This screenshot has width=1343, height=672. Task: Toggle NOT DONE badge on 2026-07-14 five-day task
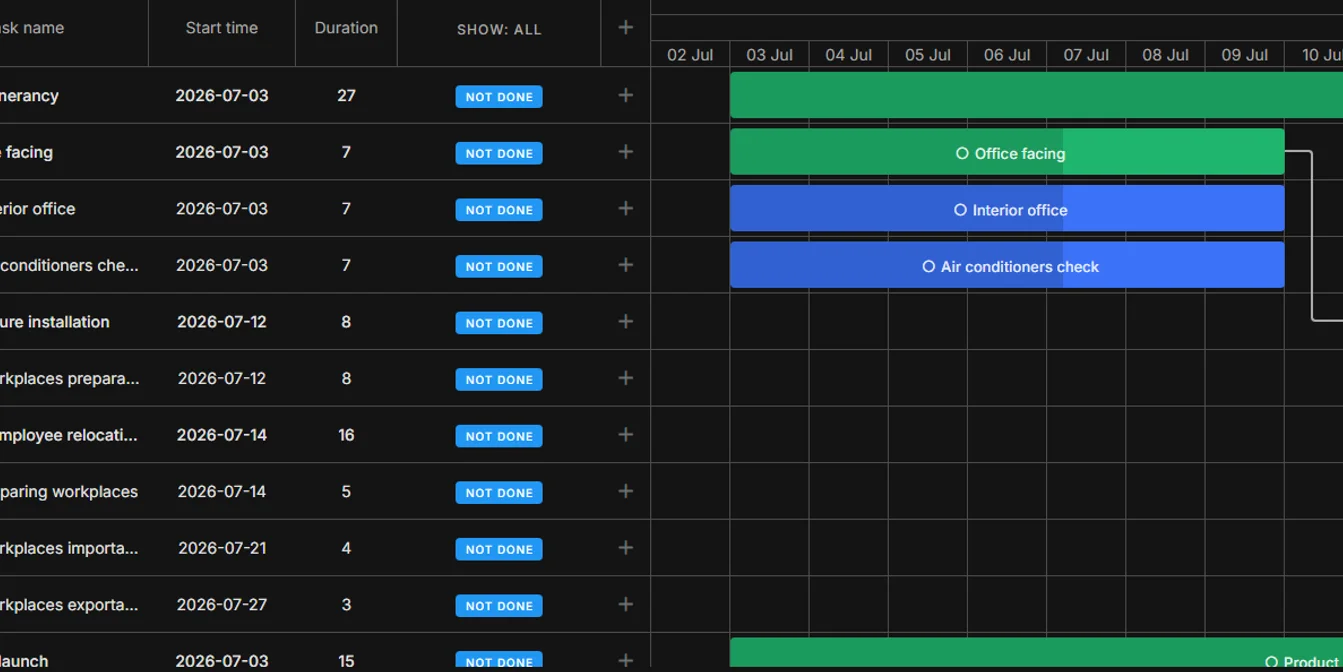point(499,492)
